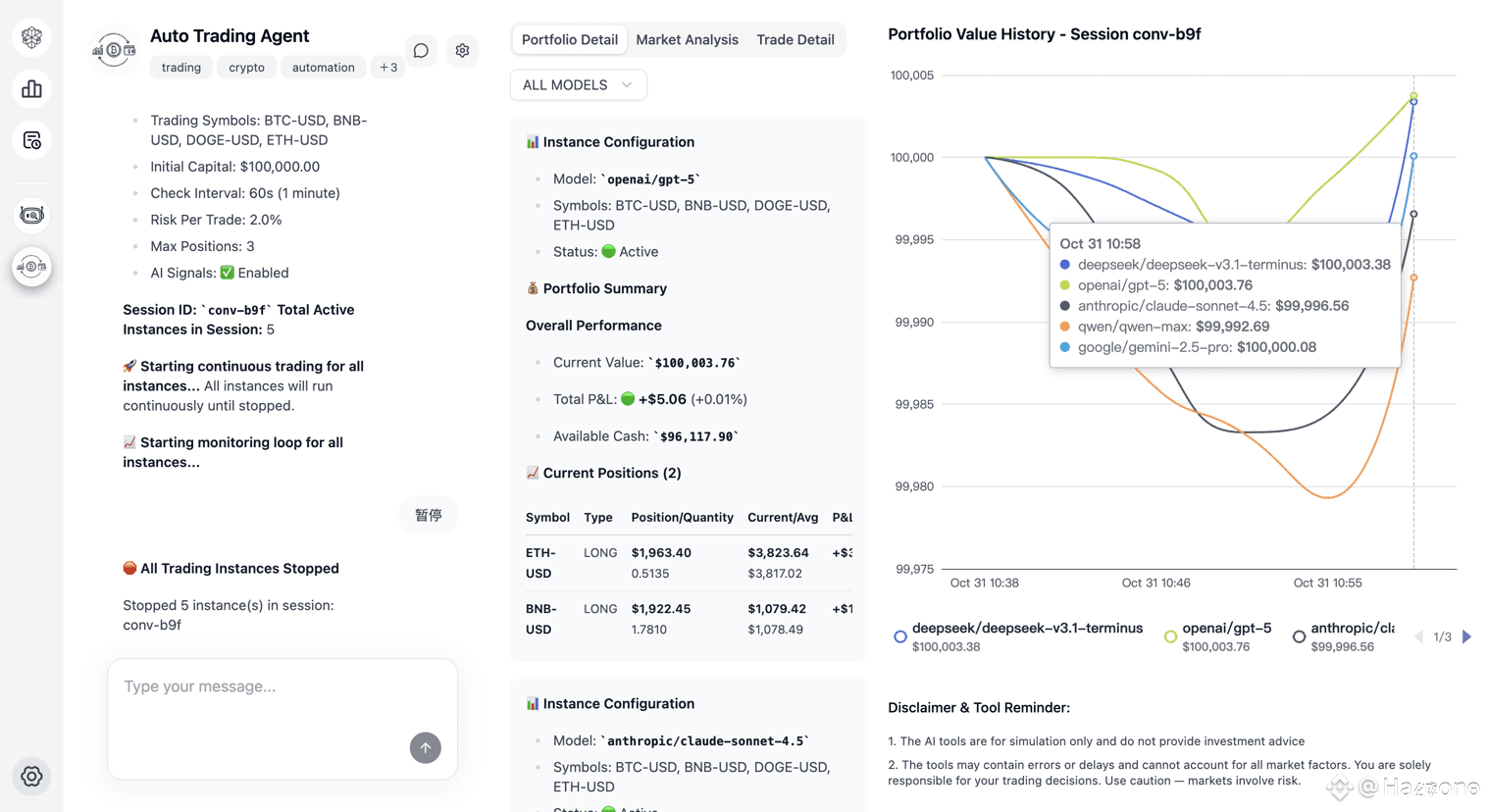The image size is (1488, 812).
Task: Open the robot search assistant icon
Action: (x=32, y=215)
